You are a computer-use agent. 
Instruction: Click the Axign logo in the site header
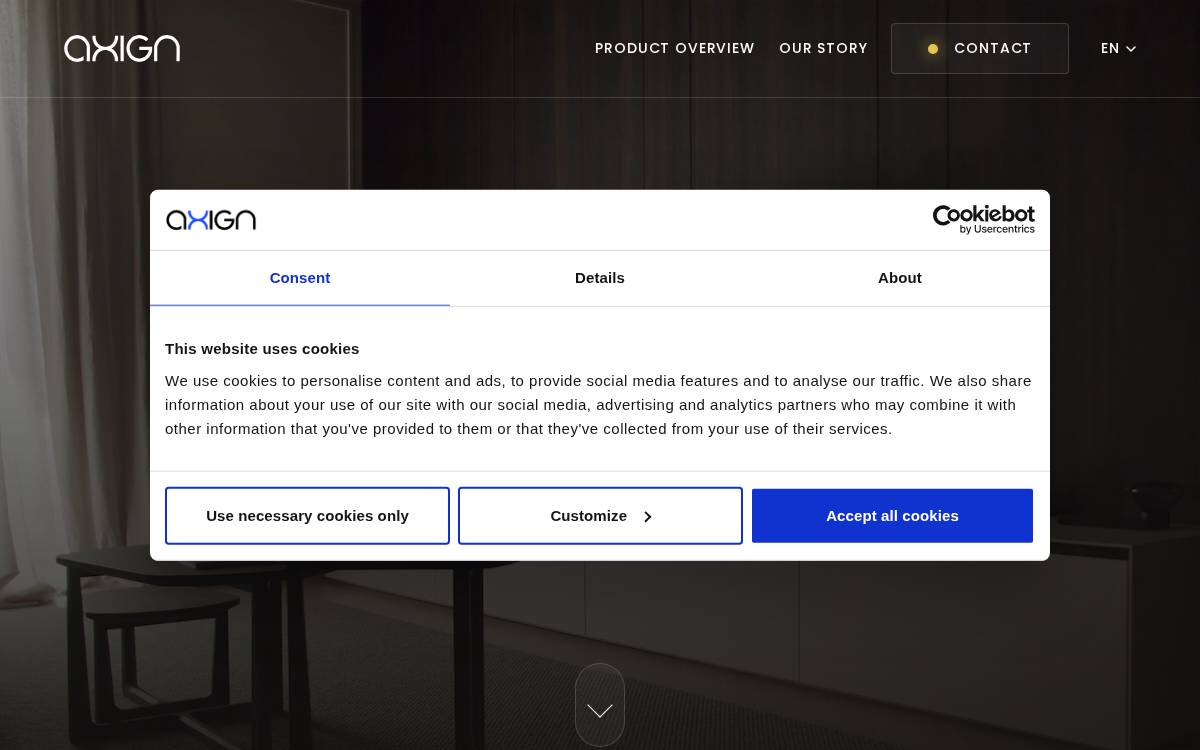(122, 48)
